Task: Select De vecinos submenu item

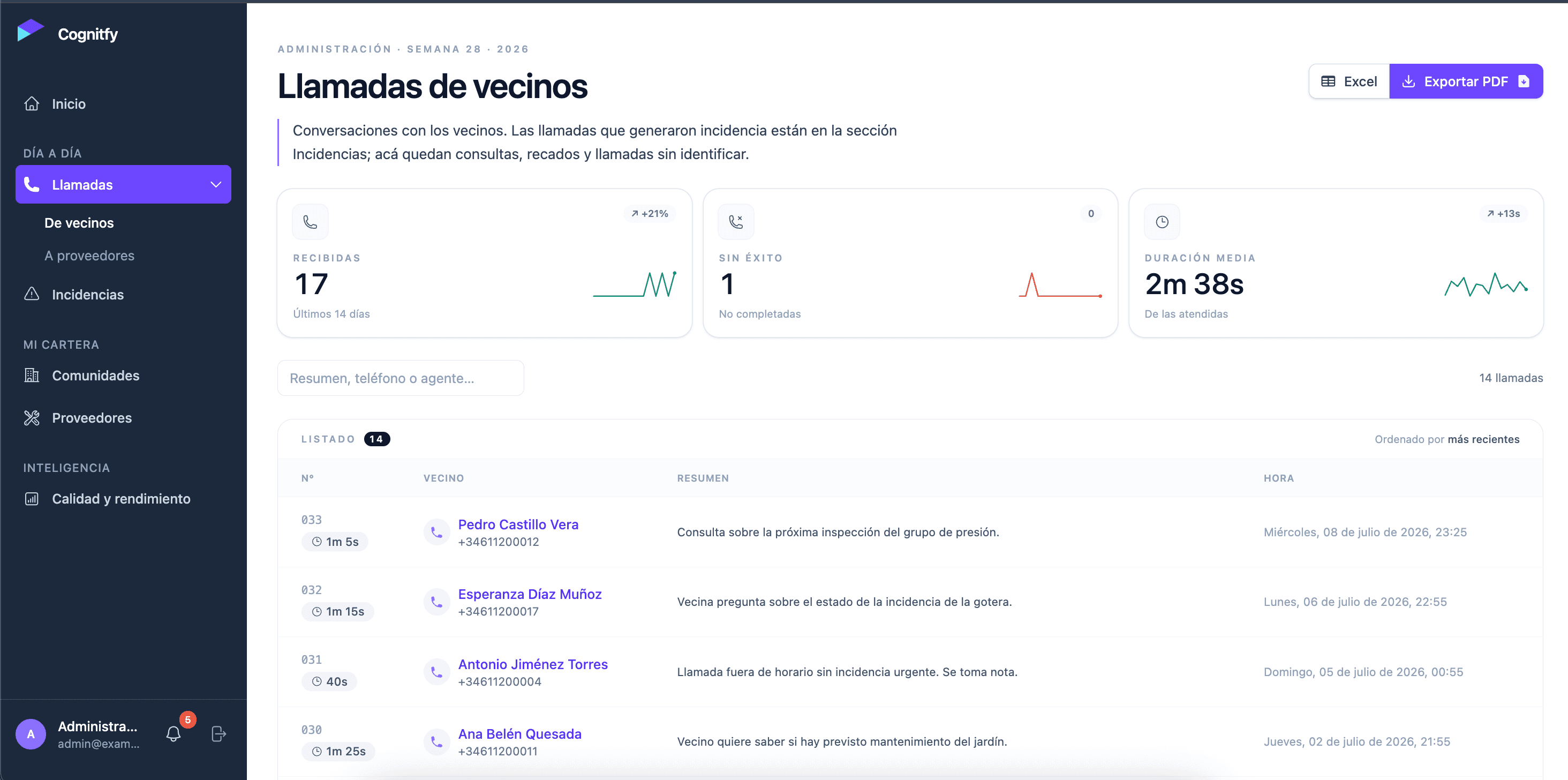Action: (x=79, y=223)
